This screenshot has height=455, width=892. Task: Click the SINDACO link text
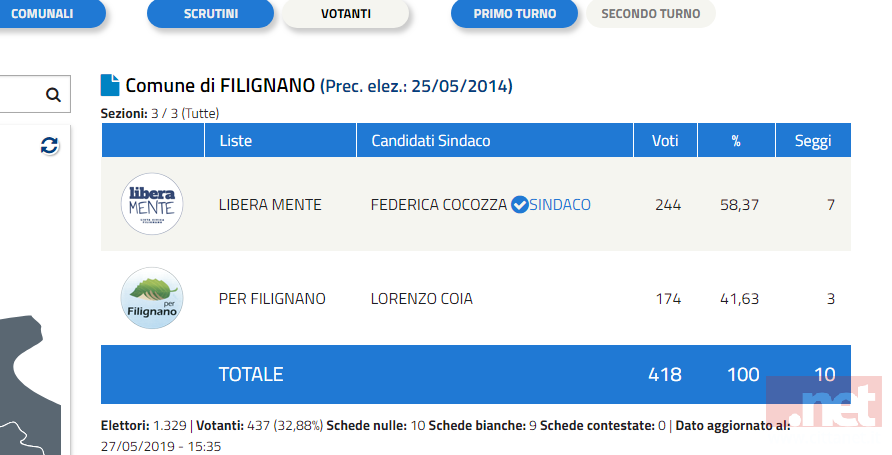coord(560,205)
